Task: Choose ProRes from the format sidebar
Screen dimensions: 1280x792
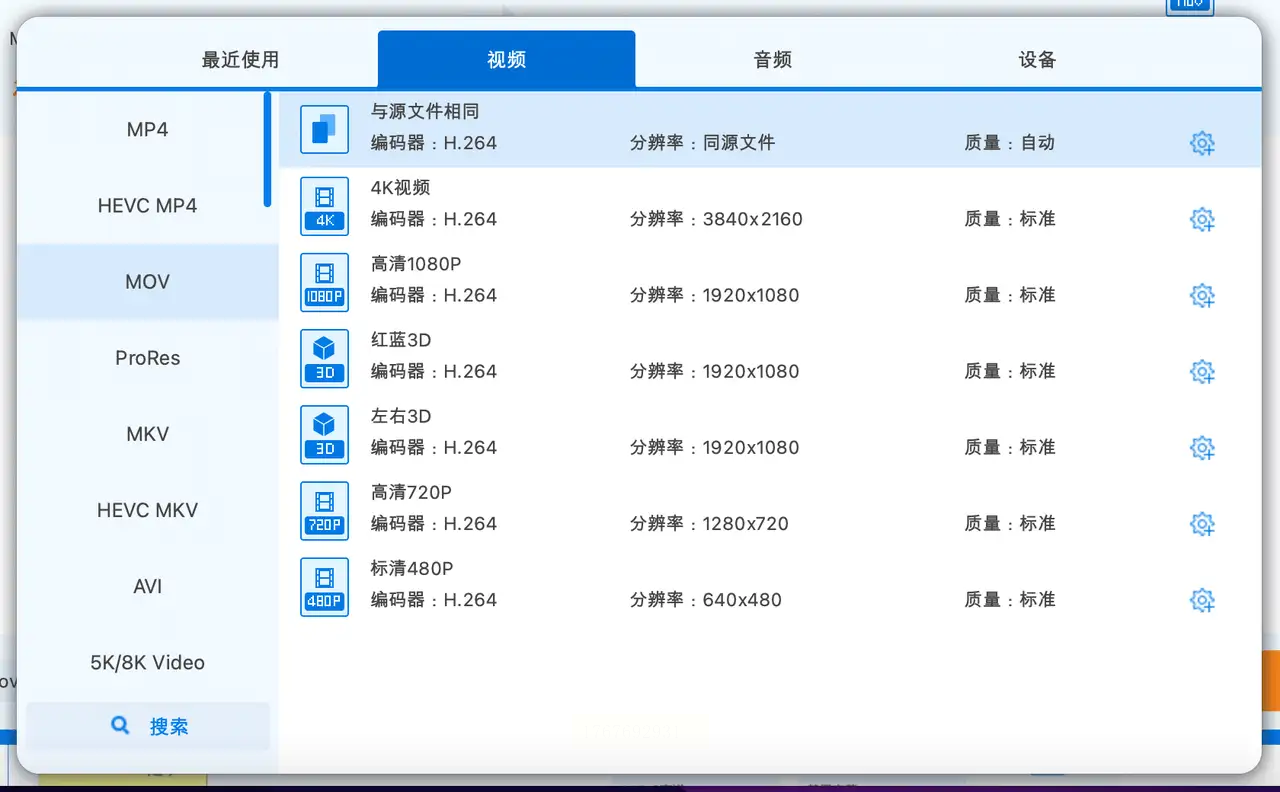Action: 147,358
